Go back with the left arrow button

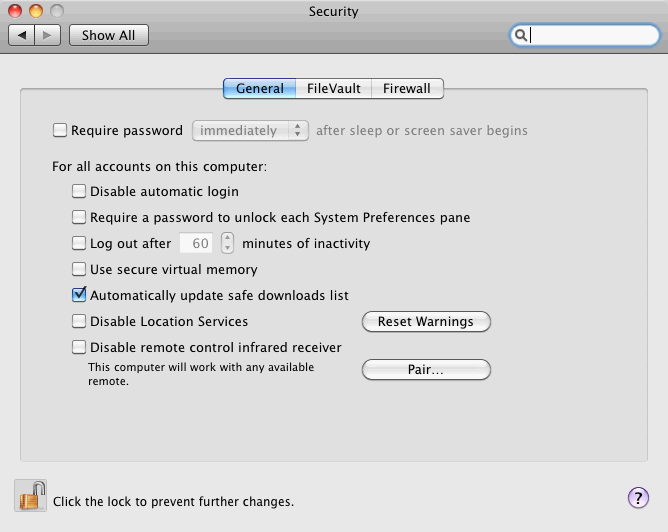(23, 35)
